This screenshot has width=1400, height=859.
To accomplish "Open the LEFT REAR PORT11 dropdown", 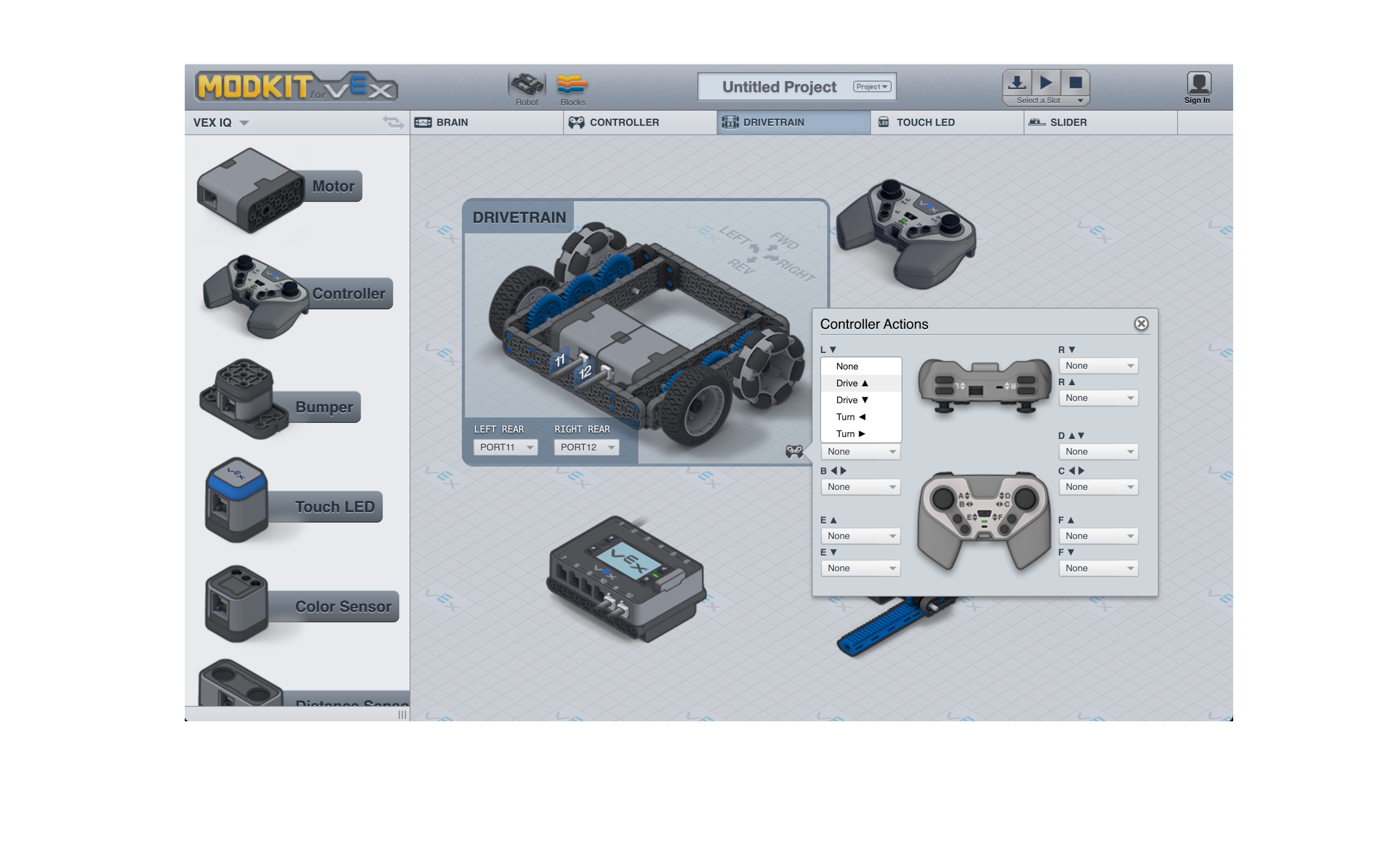I will pos(505,447).
